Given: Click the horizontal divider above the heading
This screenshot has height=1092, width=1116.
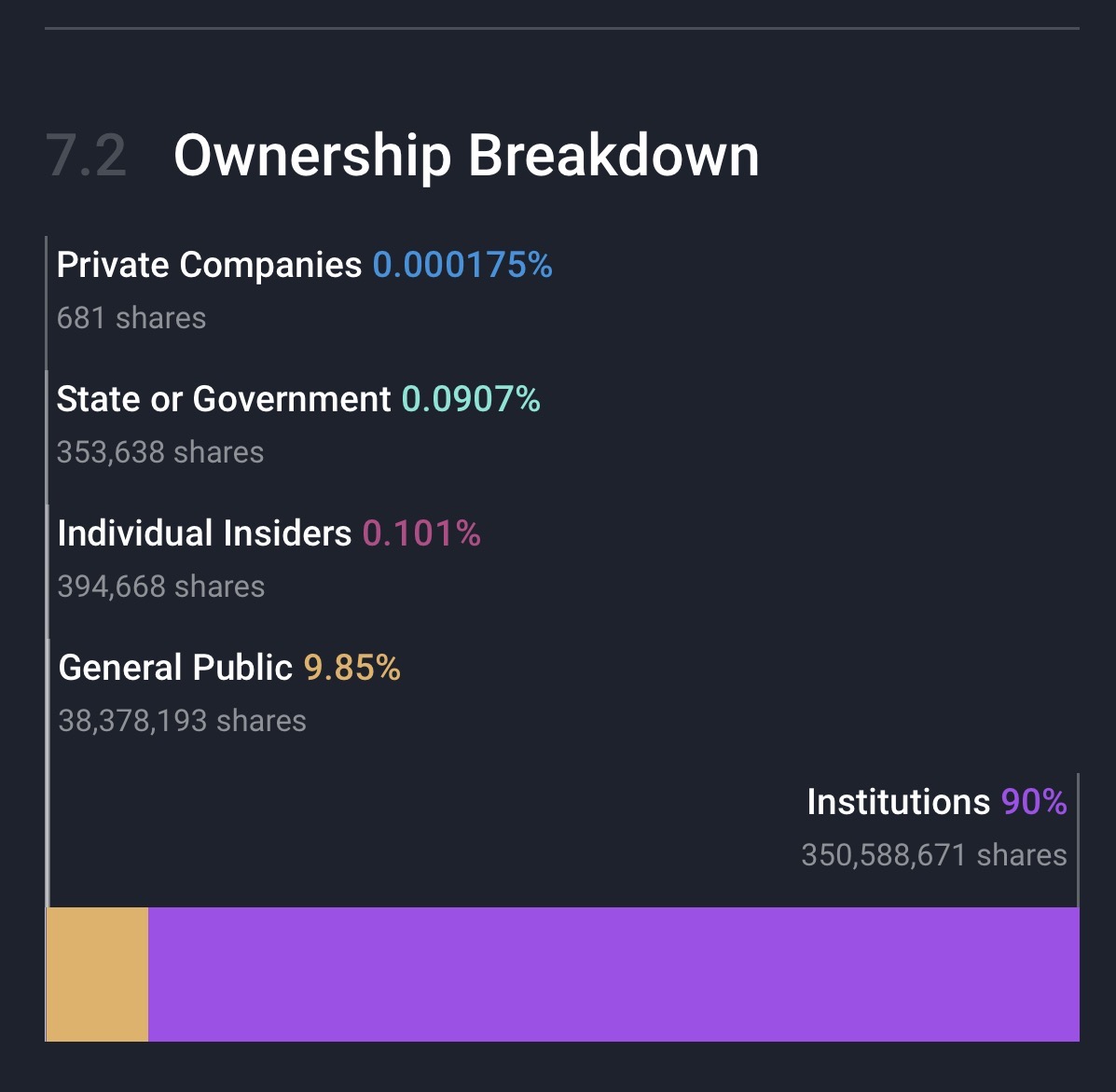Looking at the screenshot, I should tap(561, 29).
